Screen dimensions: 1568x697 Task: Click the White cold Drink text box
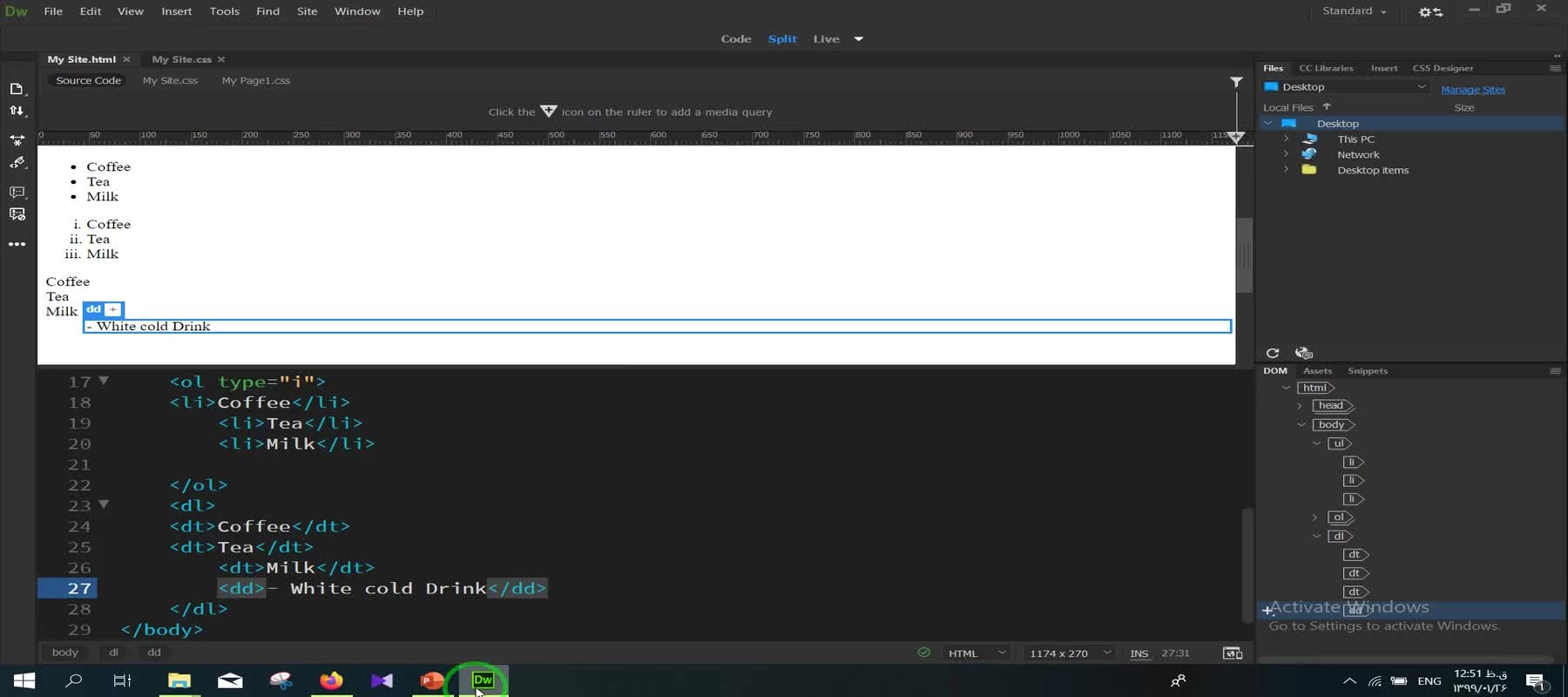[657, 326]
